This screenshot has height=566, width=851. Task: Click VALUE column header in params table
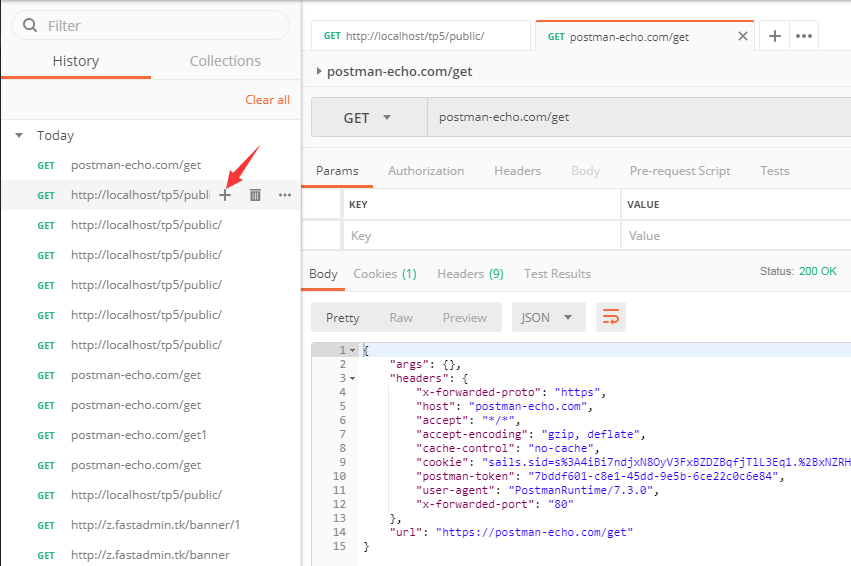tap(643, 205)
